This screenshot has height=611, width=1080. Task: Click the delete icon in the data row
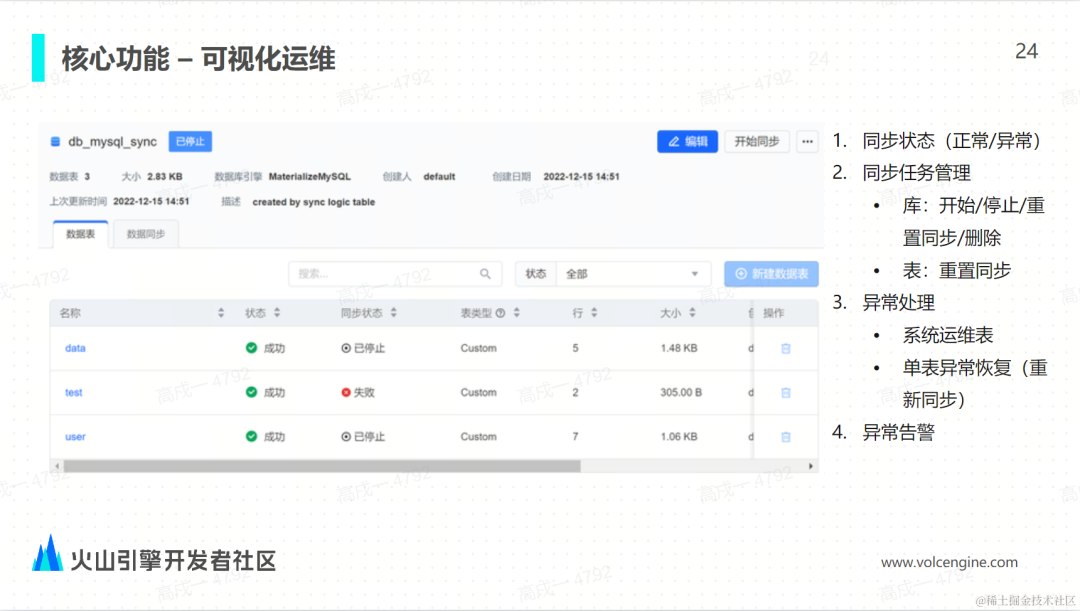click(x=786, y=349)
